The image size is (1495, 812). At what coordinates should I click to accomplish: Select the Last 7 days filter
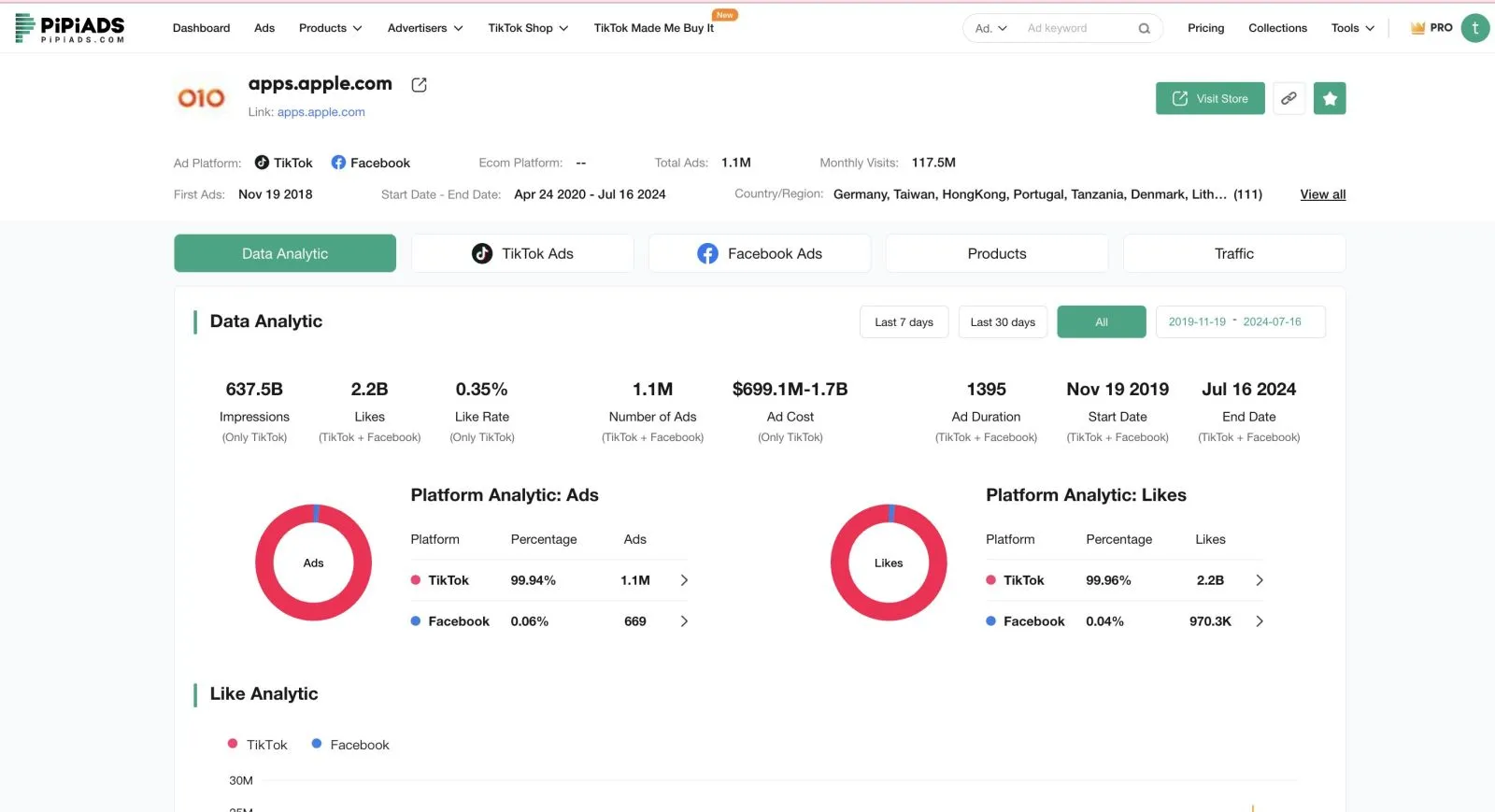[904, 322]
